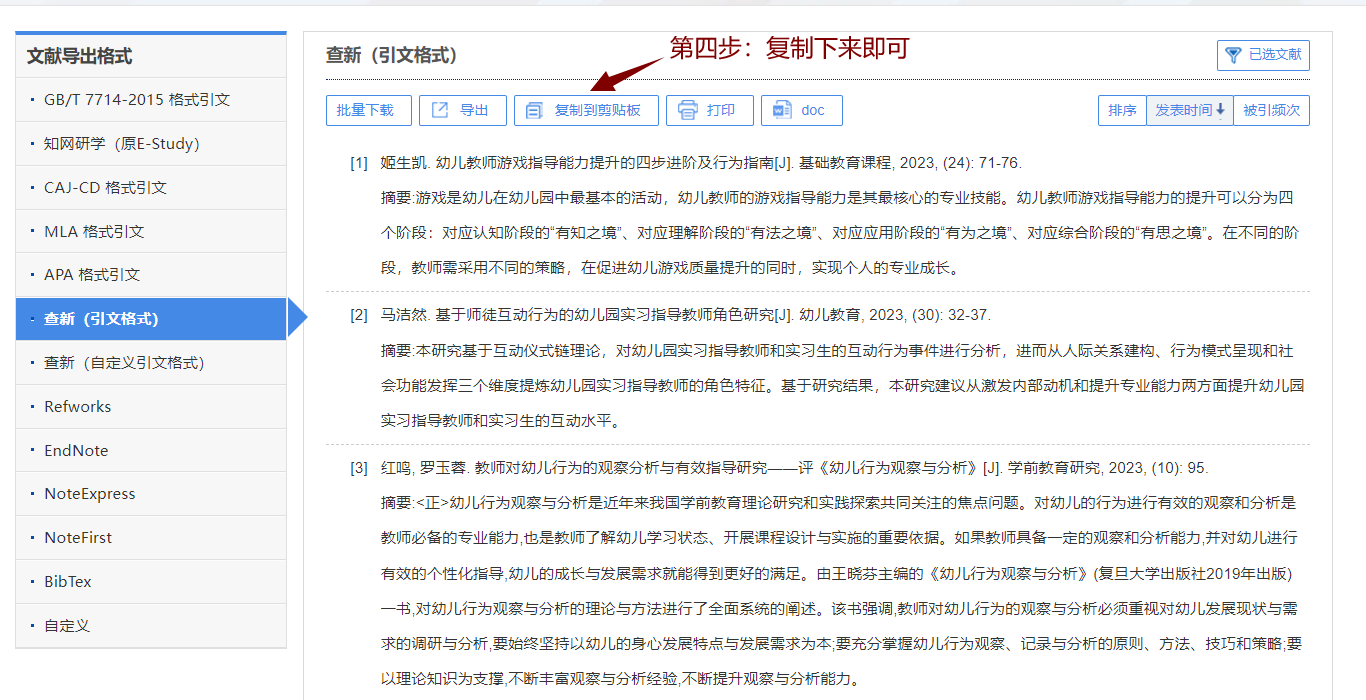Select the highlighted 查新 (引文格式) item

click(x=101, y=319)
